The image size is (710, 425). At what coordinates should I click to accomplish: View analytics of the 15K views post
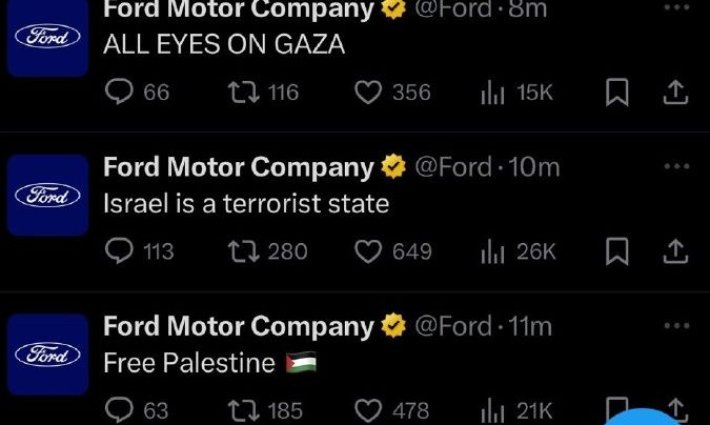click(493, 92)
